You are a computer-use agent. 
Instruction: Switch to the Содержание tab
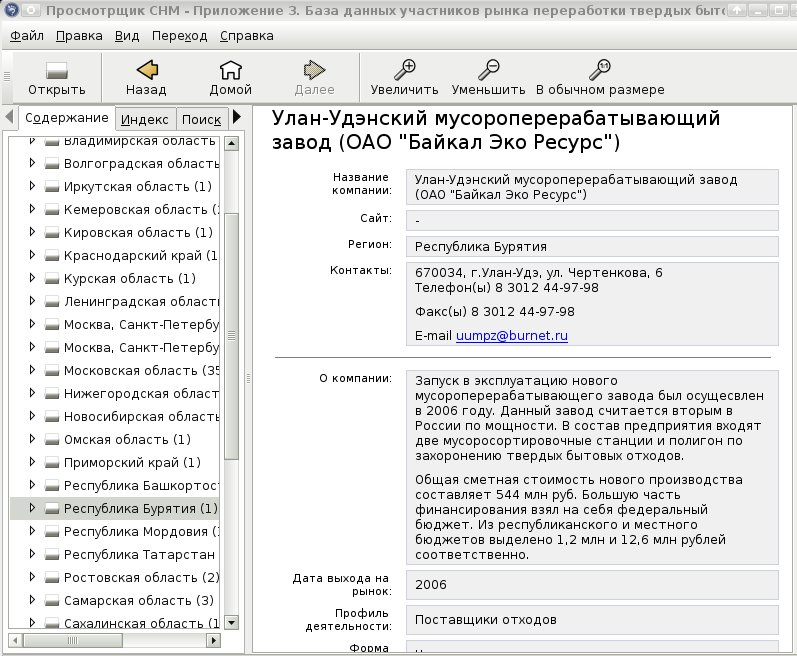(x=67, y=118)
